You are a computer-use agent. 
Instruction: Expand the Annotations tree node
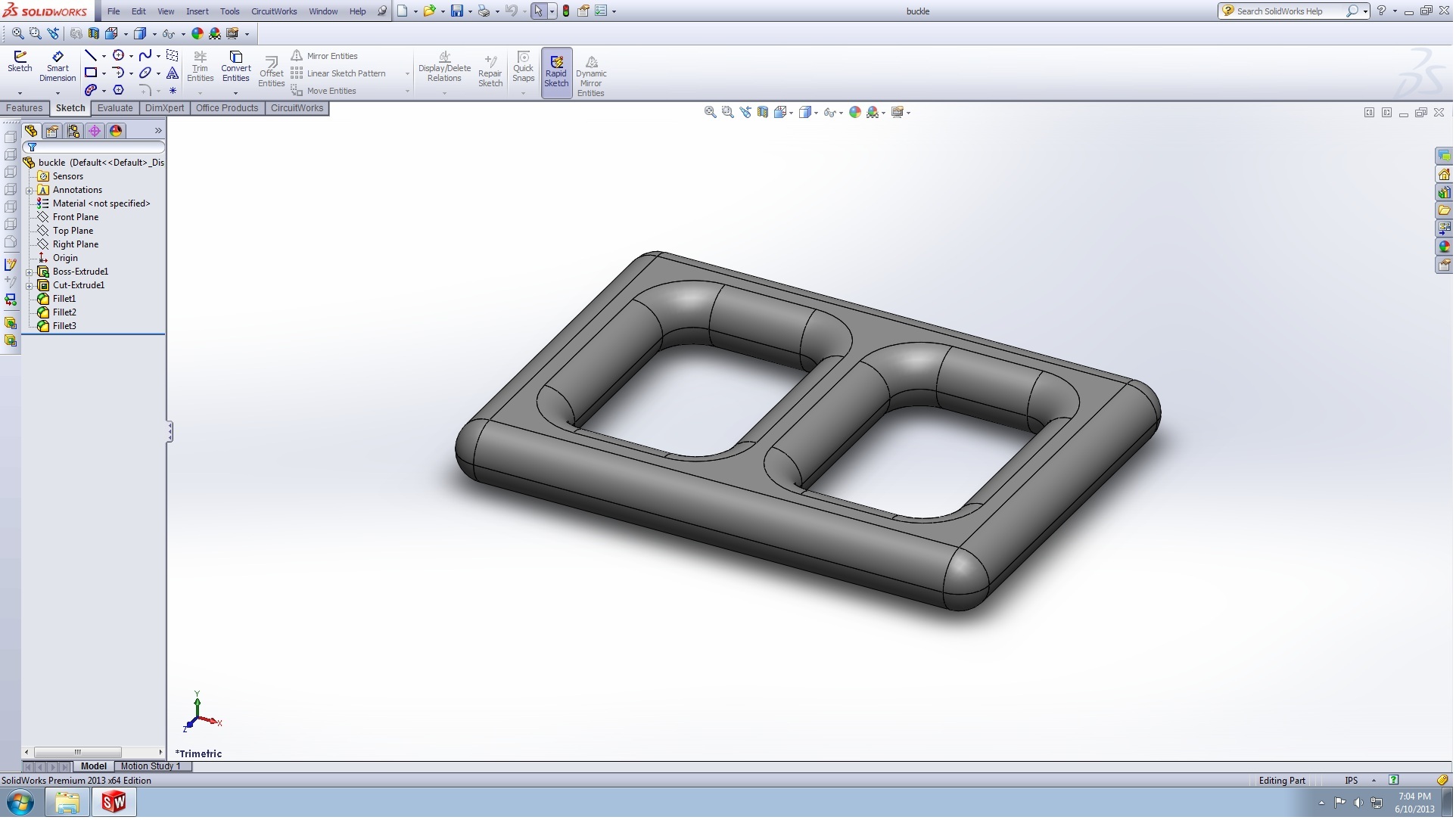pos(30,191)
